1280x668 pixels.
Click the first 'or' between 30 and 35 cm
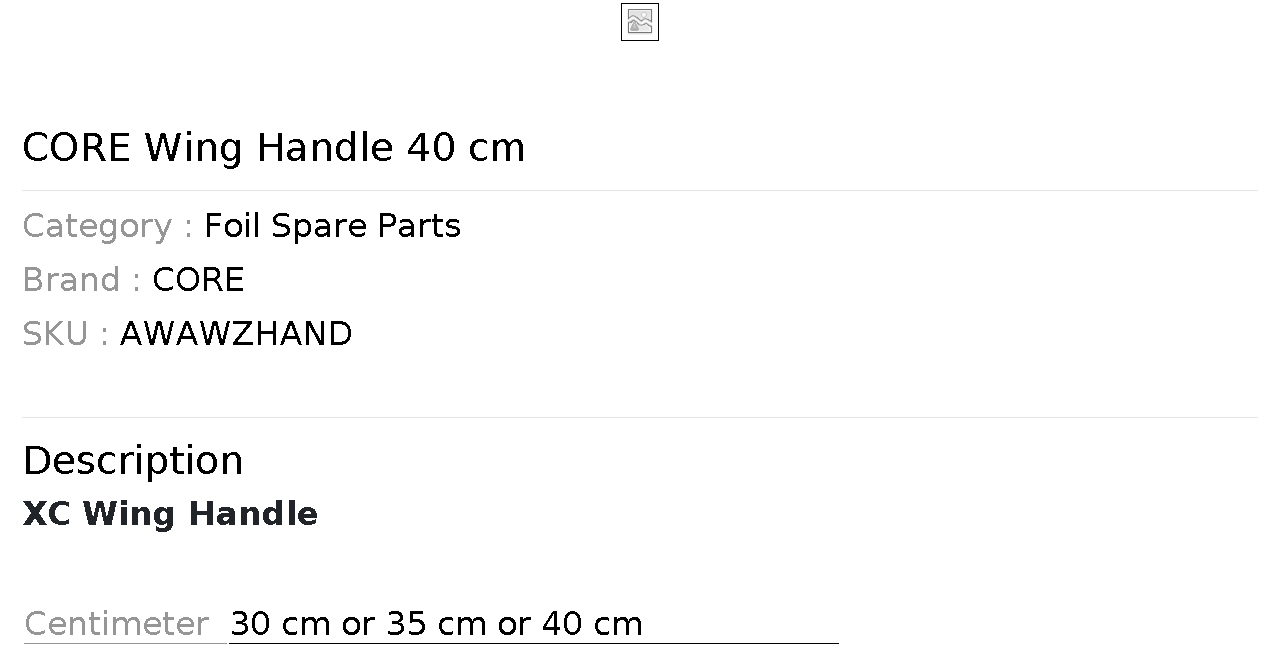point(358,624)
